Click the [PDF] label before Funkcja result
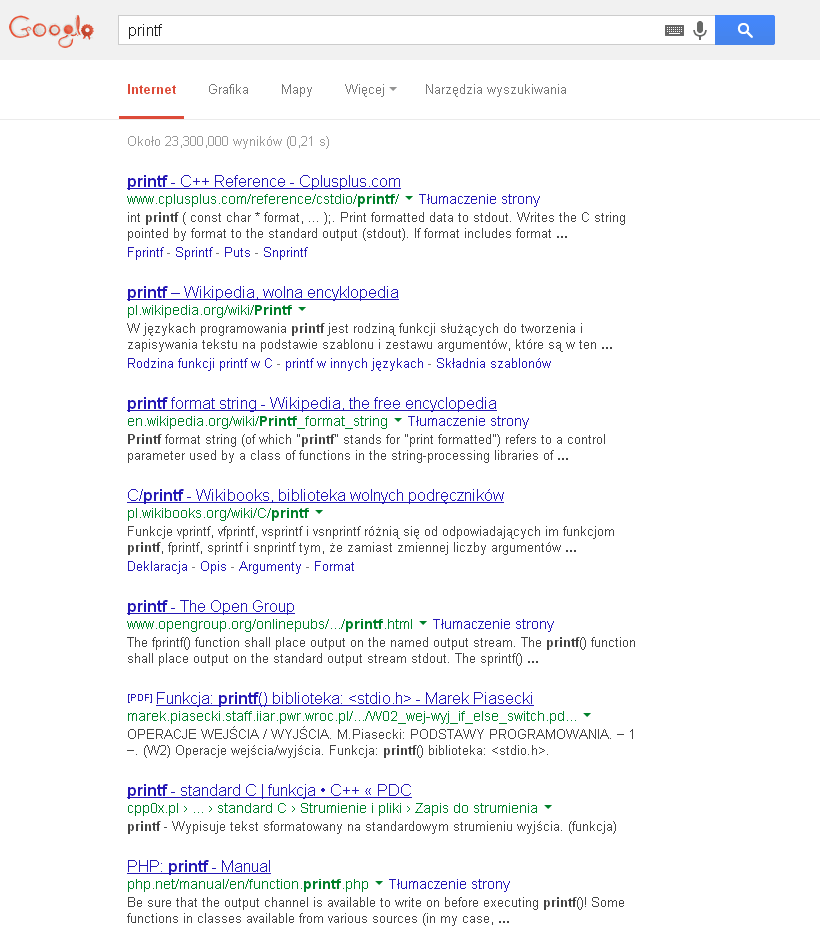Screen dimensions: 820x934 140,698
